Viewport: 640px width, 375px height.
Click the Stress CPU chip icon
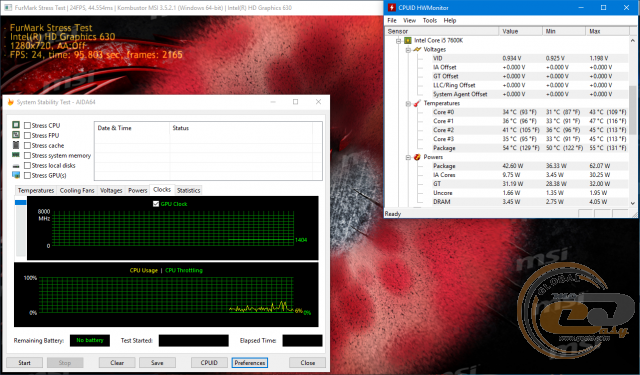[16, 125]
